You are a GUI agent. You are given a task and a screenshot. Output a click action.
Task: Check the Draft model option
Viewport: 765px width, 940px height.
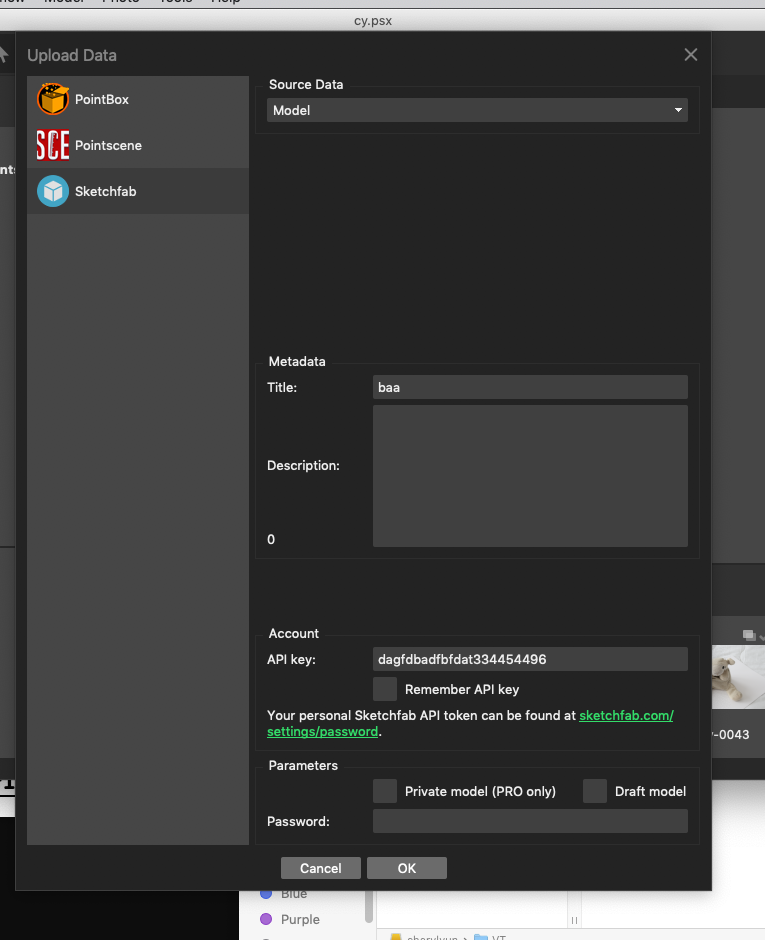pyautogui.click(x=595, y=791)
